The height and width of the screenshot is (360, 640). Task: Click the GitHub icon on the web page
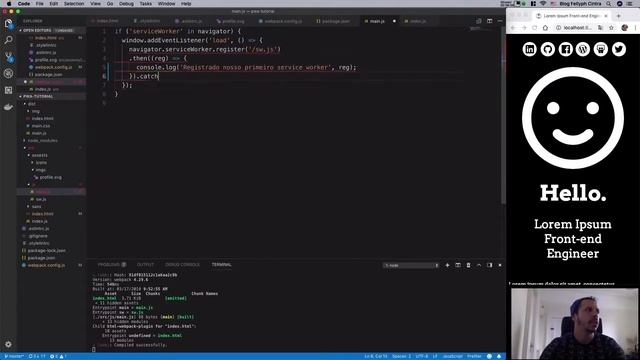click(x=547, y=49)
